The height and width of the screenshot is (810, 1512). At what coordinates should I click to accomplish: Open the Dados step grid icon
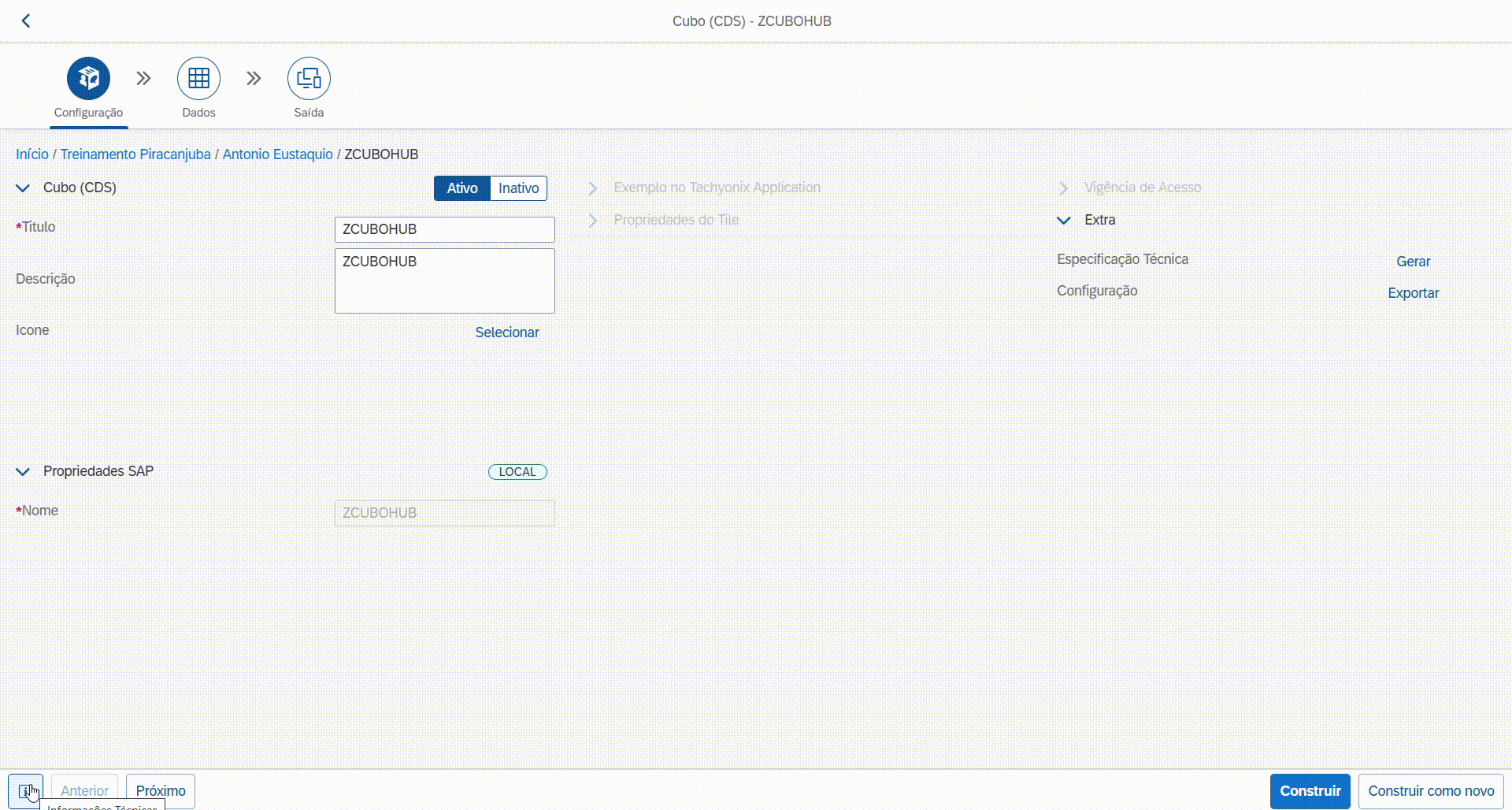[x=198, y=79]
